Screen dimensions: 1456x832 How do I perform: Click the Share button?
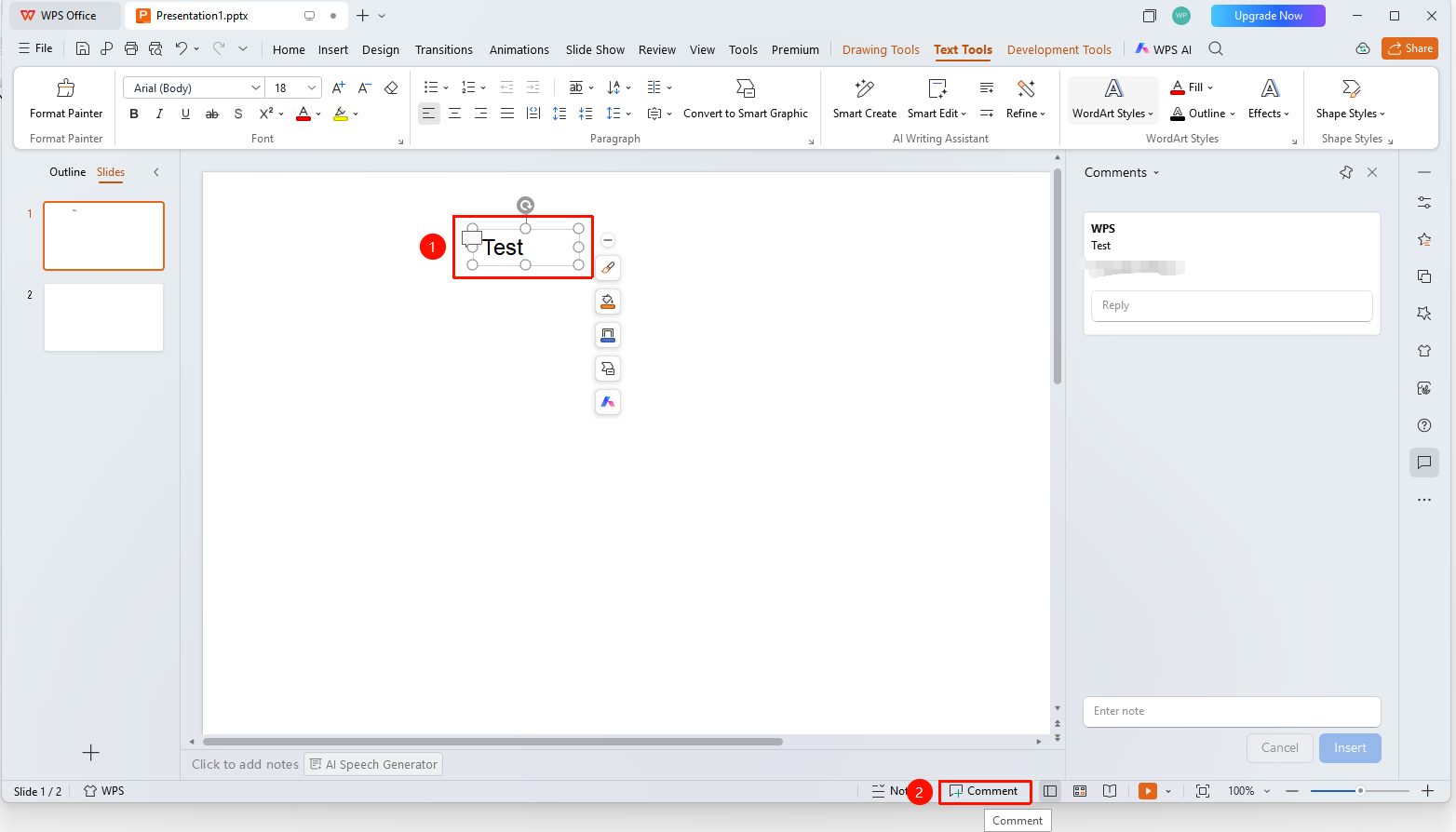point(1409,48)
